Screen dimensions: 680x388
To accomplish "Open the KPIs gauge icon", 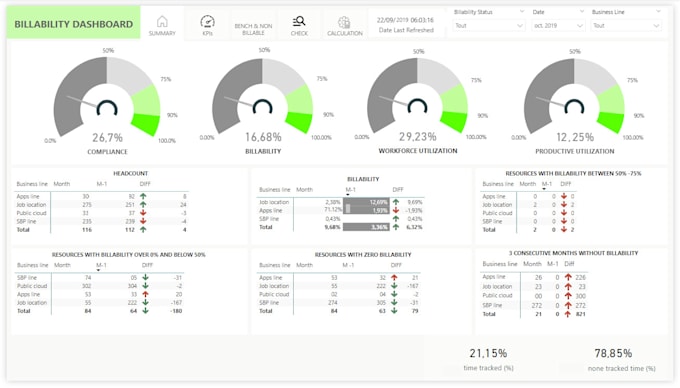I will pos(207,22).
